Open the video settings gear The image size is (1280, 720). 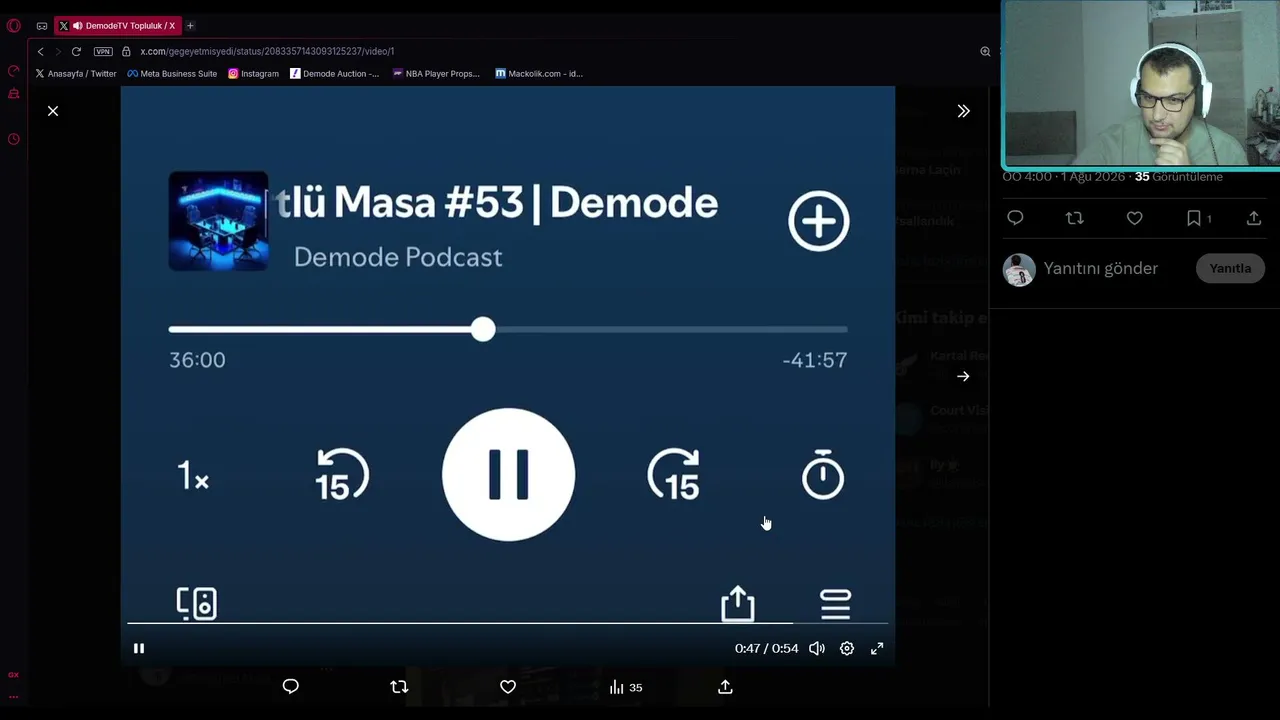tap(847, 648)
